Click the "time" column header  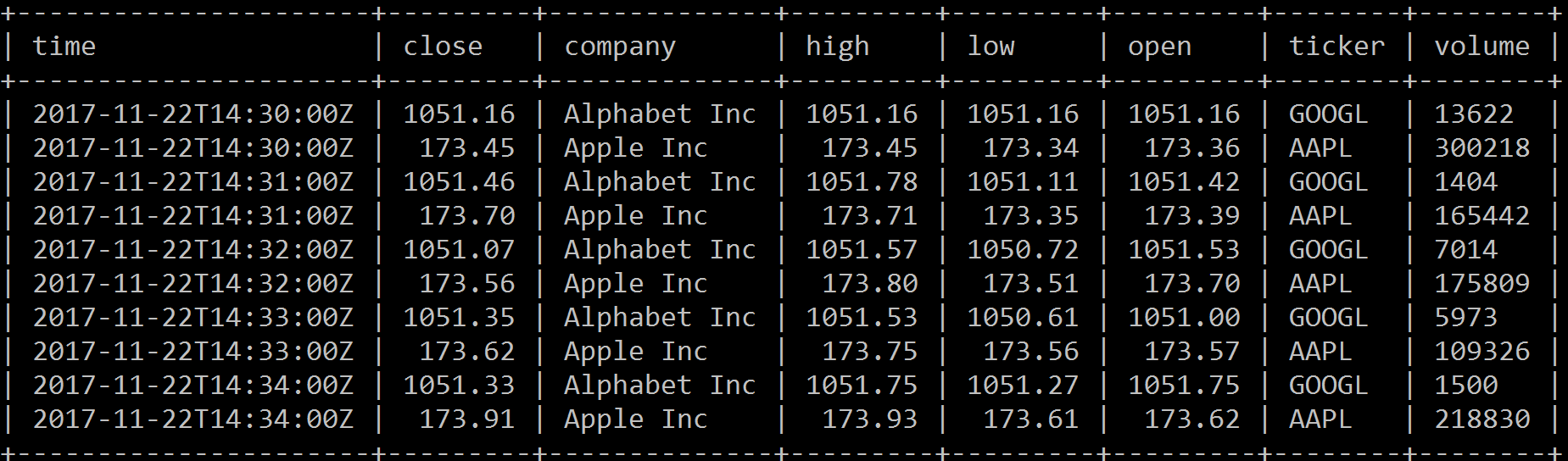(64, 47)
